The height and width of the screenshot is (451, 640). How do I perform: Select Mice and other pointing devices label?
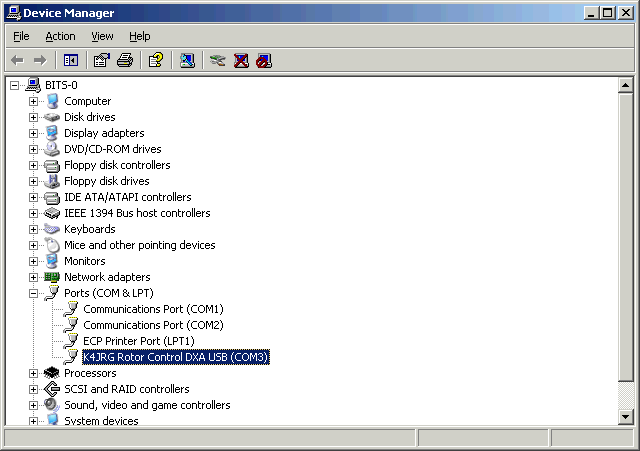(140, 245)
